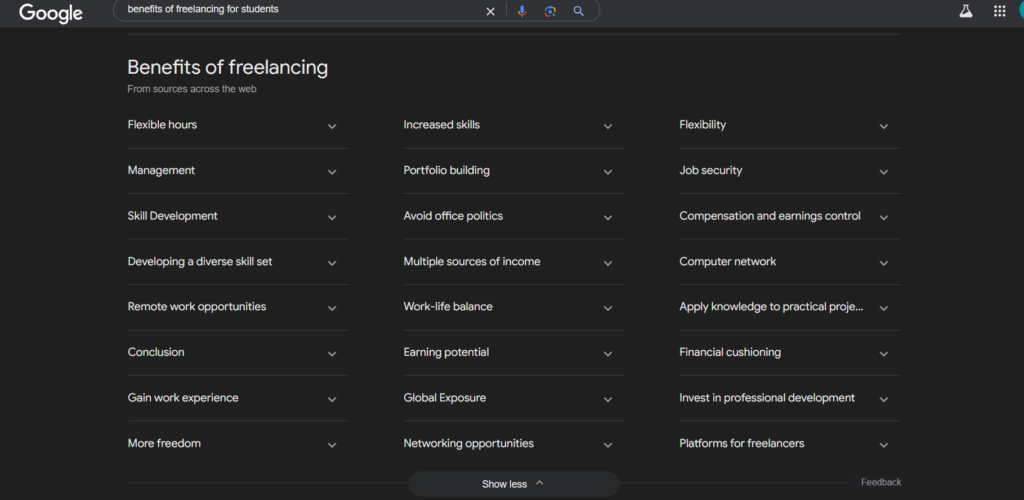The image size is (1024, 500).
Task: Click 'Apply knowledge to practical proje...' text
Action: point(771,307)
